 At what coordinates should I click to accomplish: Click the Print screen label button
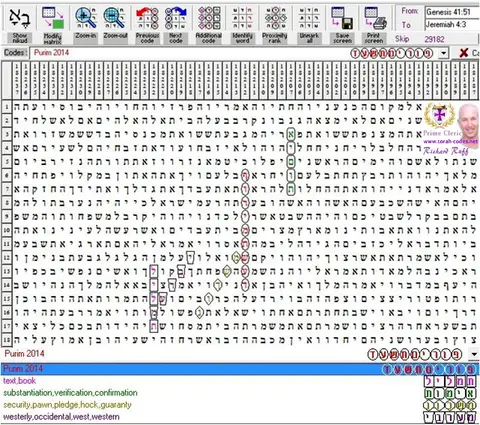(375, 38)
